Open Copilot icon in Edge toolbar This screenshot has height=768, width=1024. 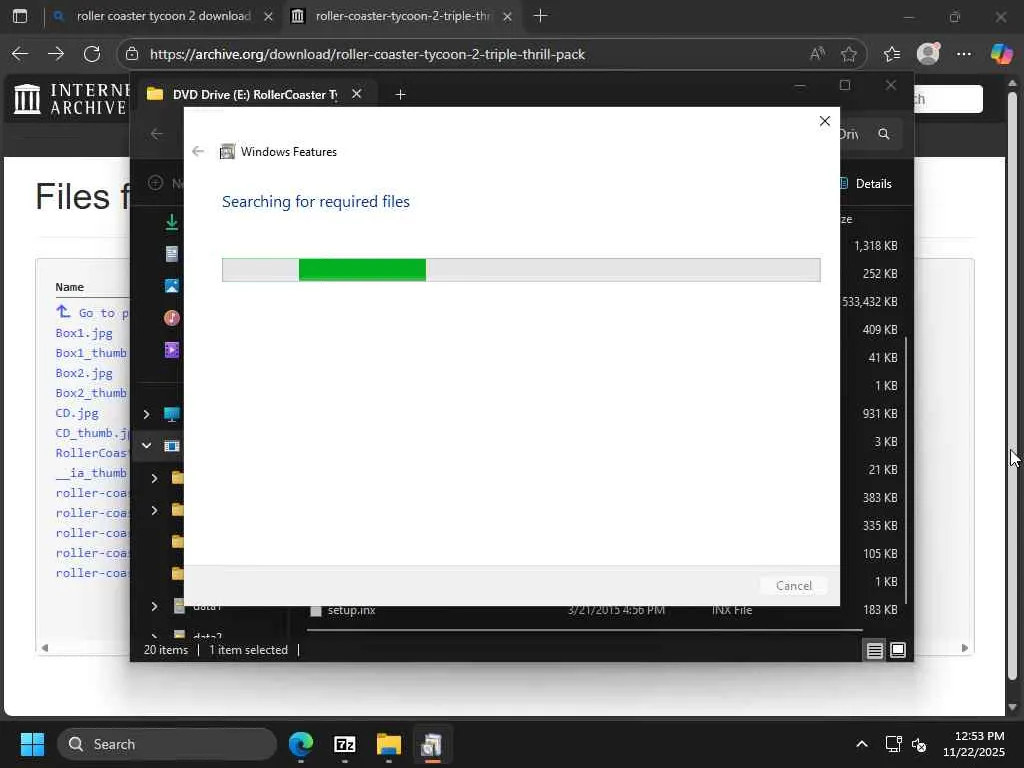(x=1001, y=54)
